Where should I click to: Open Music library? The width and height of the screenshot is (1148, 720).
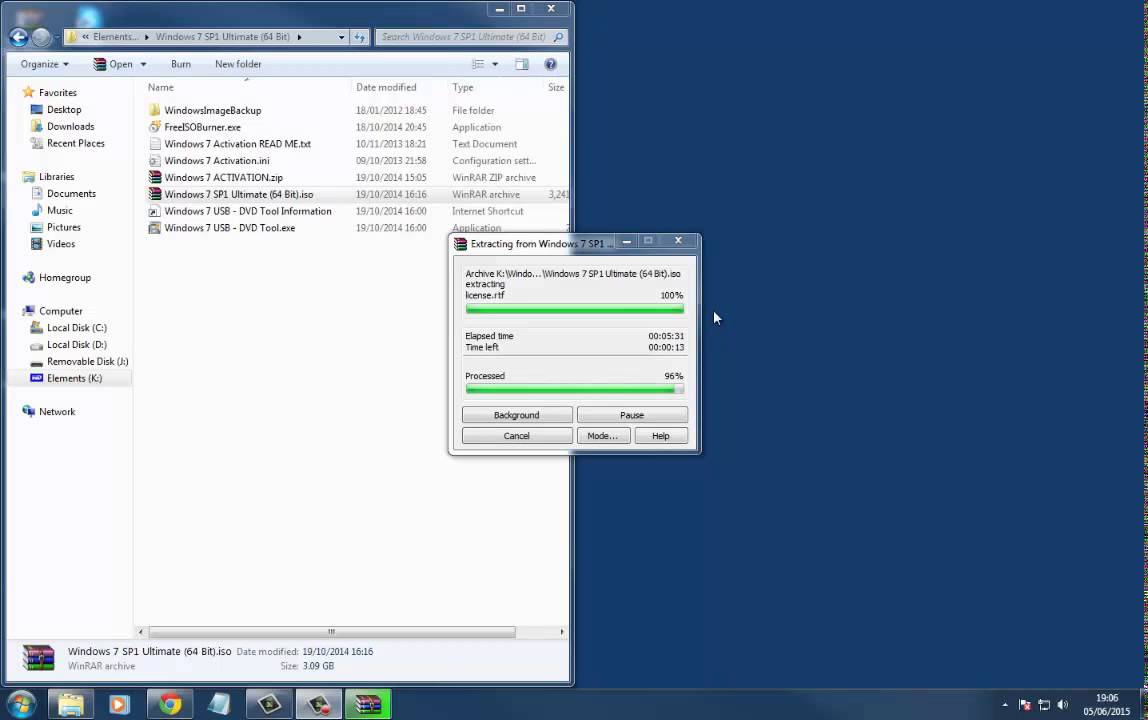coord(59,211)
